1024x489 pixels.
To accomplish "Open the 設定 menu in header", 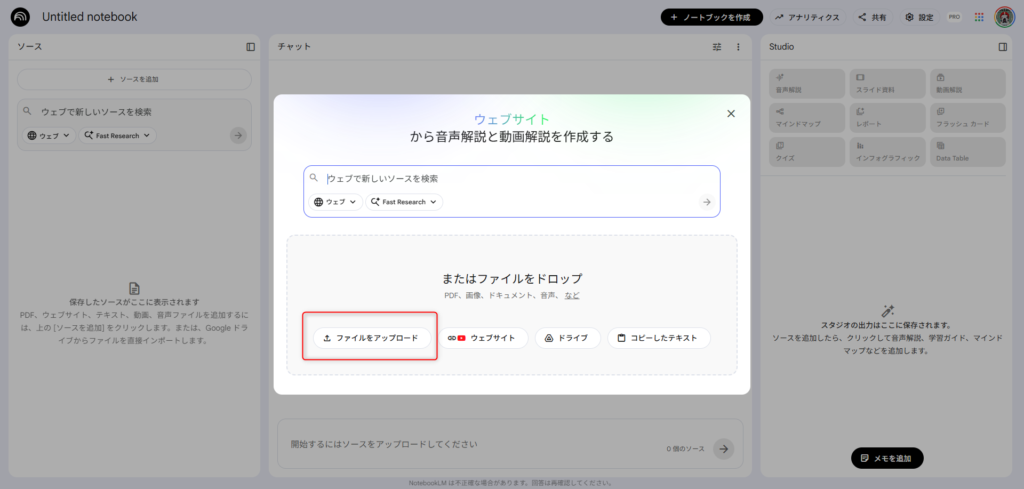I will pos(919,17).
